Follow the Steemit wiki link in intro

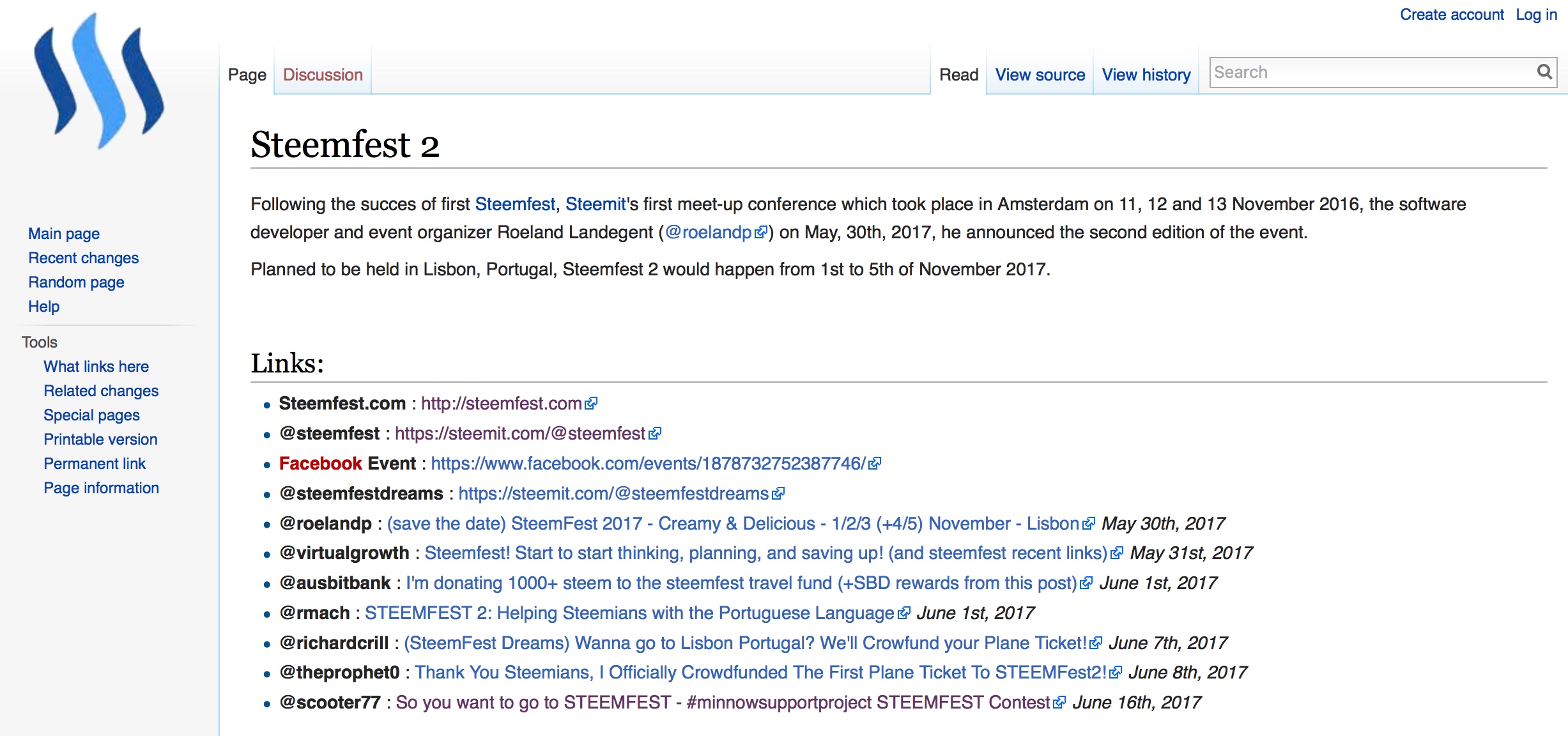click(596, 204)
